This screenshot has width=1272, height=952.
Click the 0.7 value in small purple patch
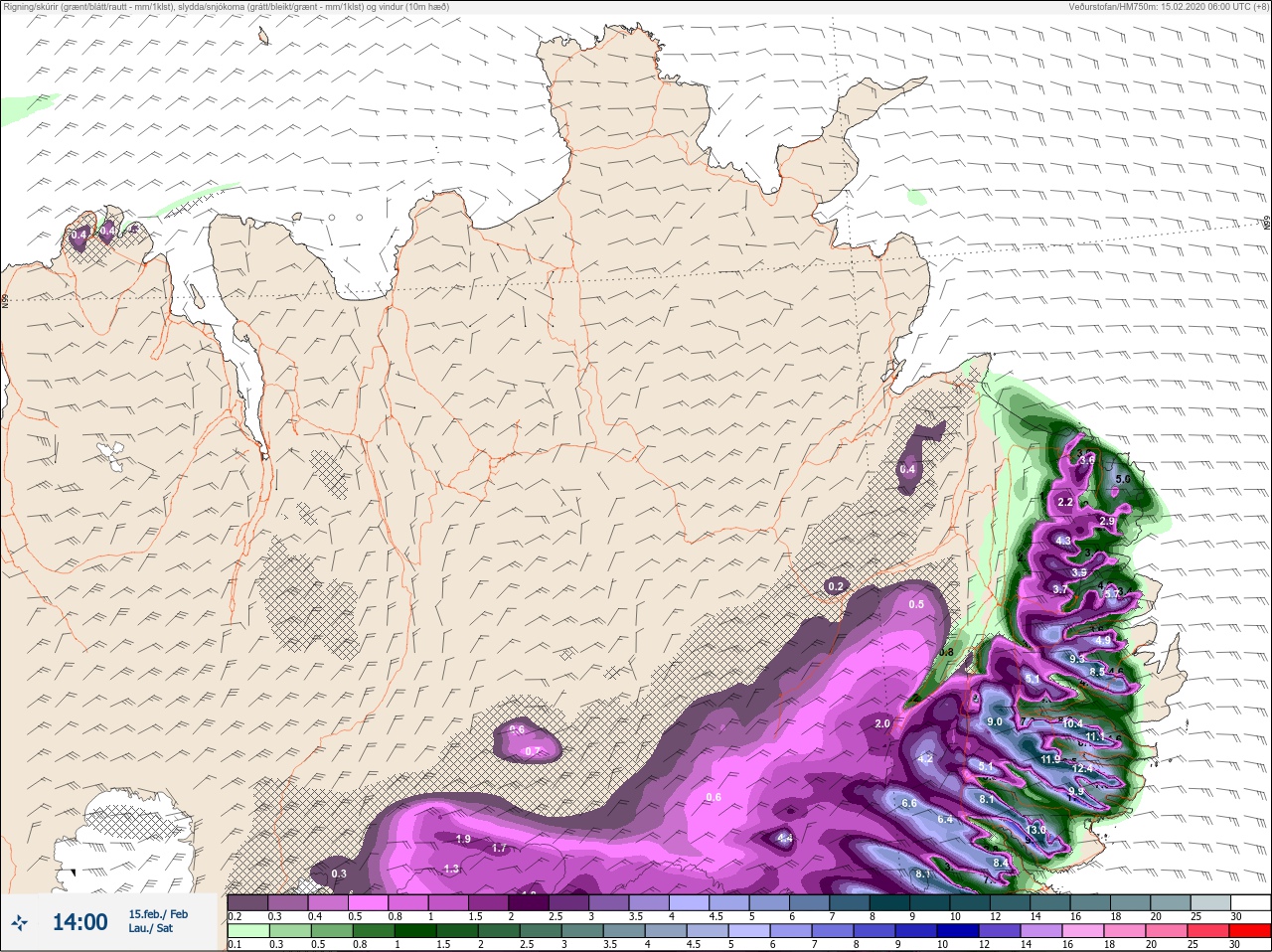pyautogui.click(x=533, y=750)
